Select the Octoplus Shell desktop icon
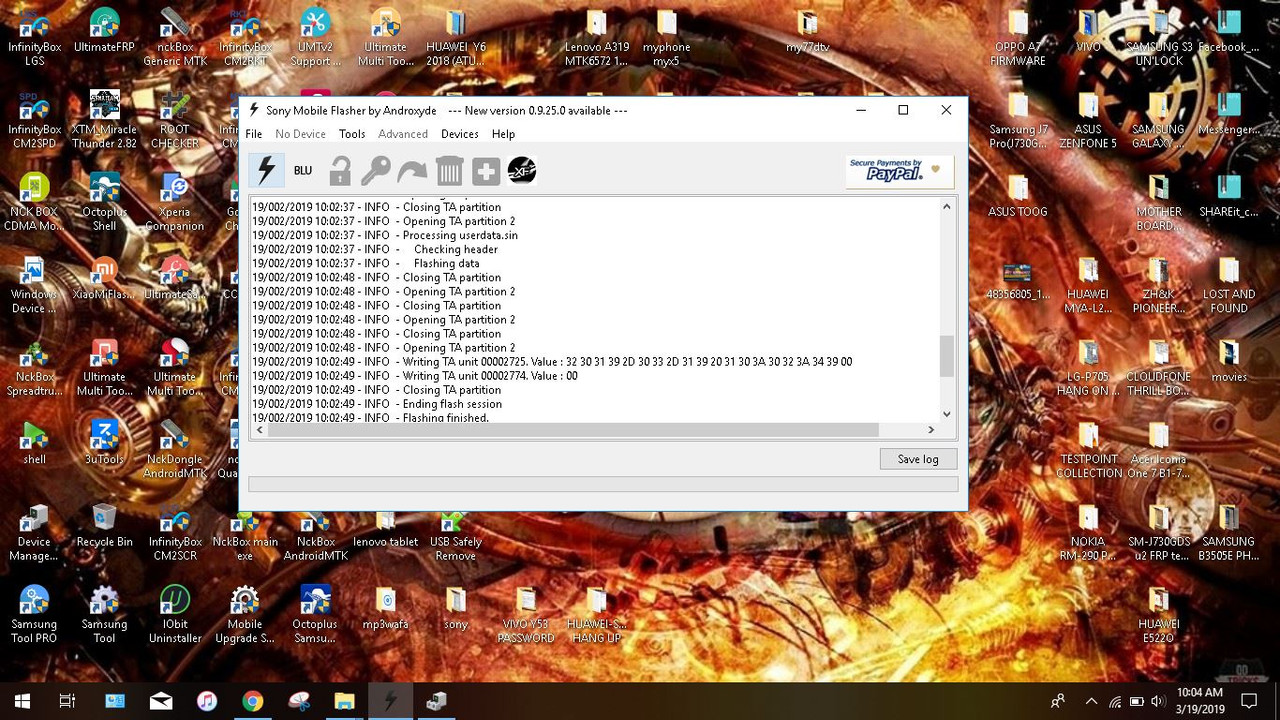The width and height of the screenshot is (1280, 720). click(x=104, y=202)
